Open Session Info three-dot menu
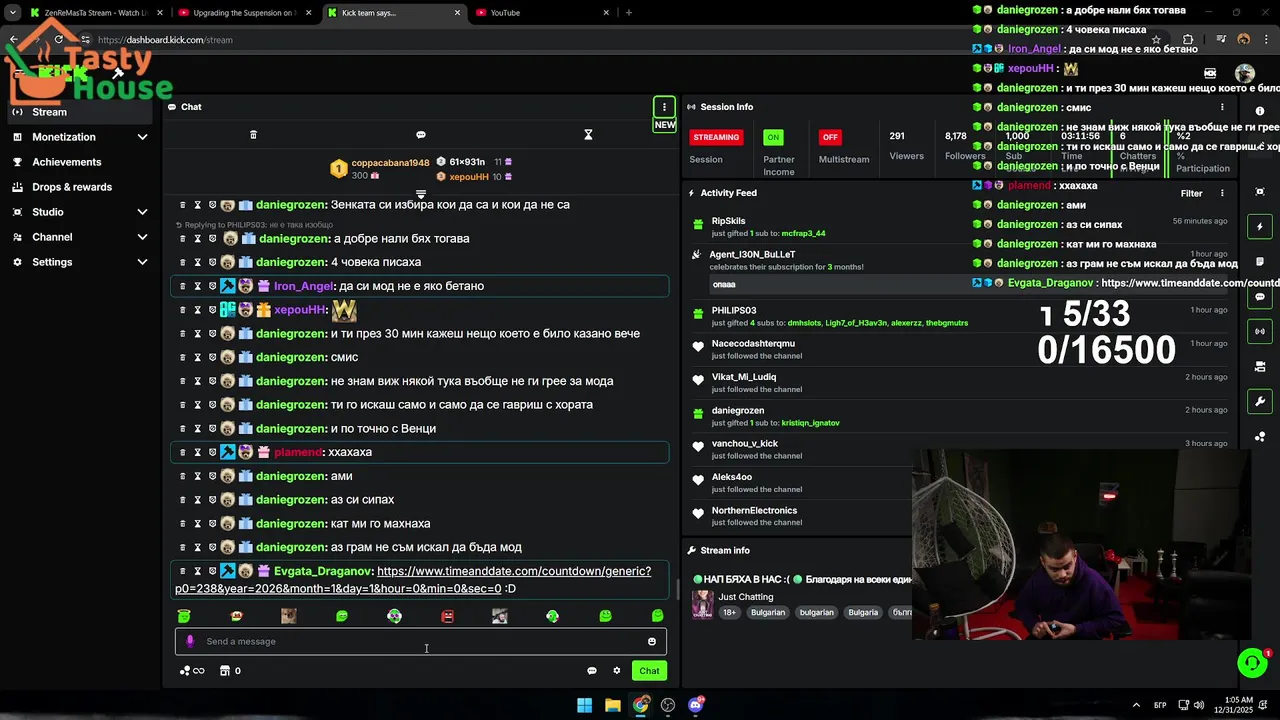This screenshot has width=1280, height=720. [1222, 107]
